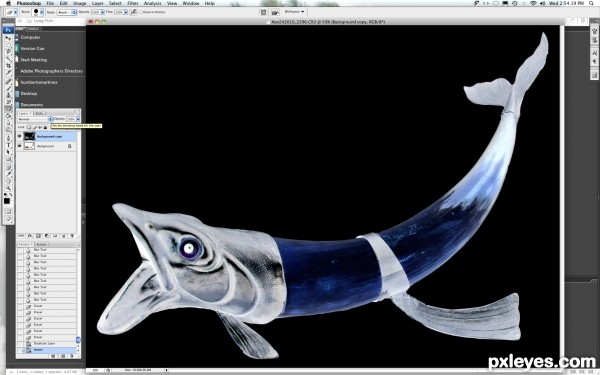Select the Eyedropper tool in toolbox
The image size is (600, 375).
pos(8,174)
